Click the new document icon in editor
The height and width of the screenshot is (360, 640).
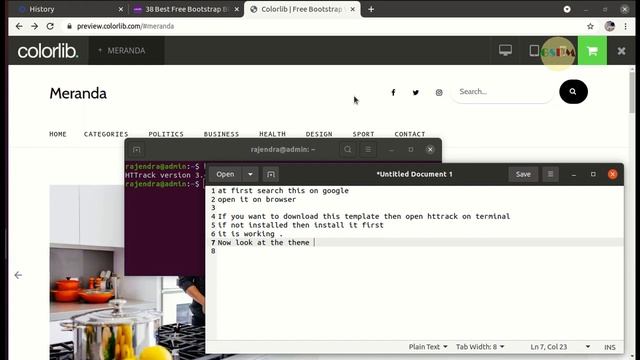pos(271,174)
